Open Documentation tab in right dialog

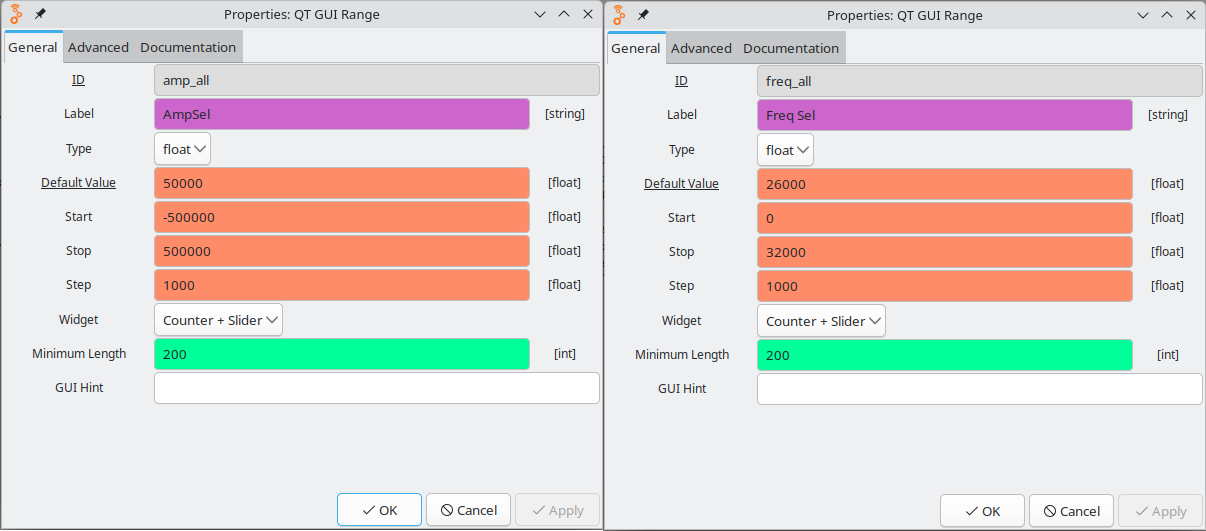click(x=791, y=48)
